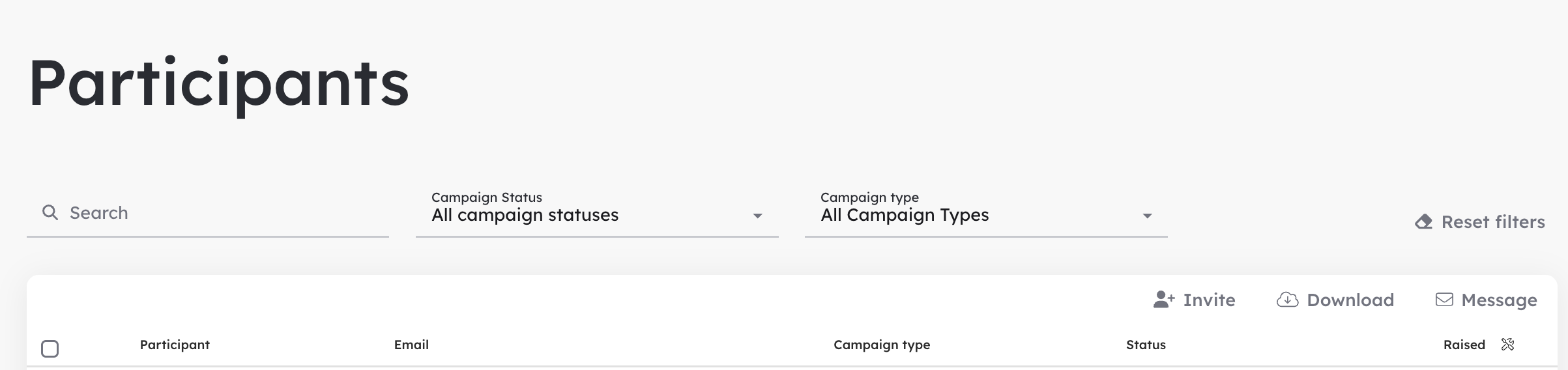
Task: Sort by the Participant column header
Action: coord(175,345)
